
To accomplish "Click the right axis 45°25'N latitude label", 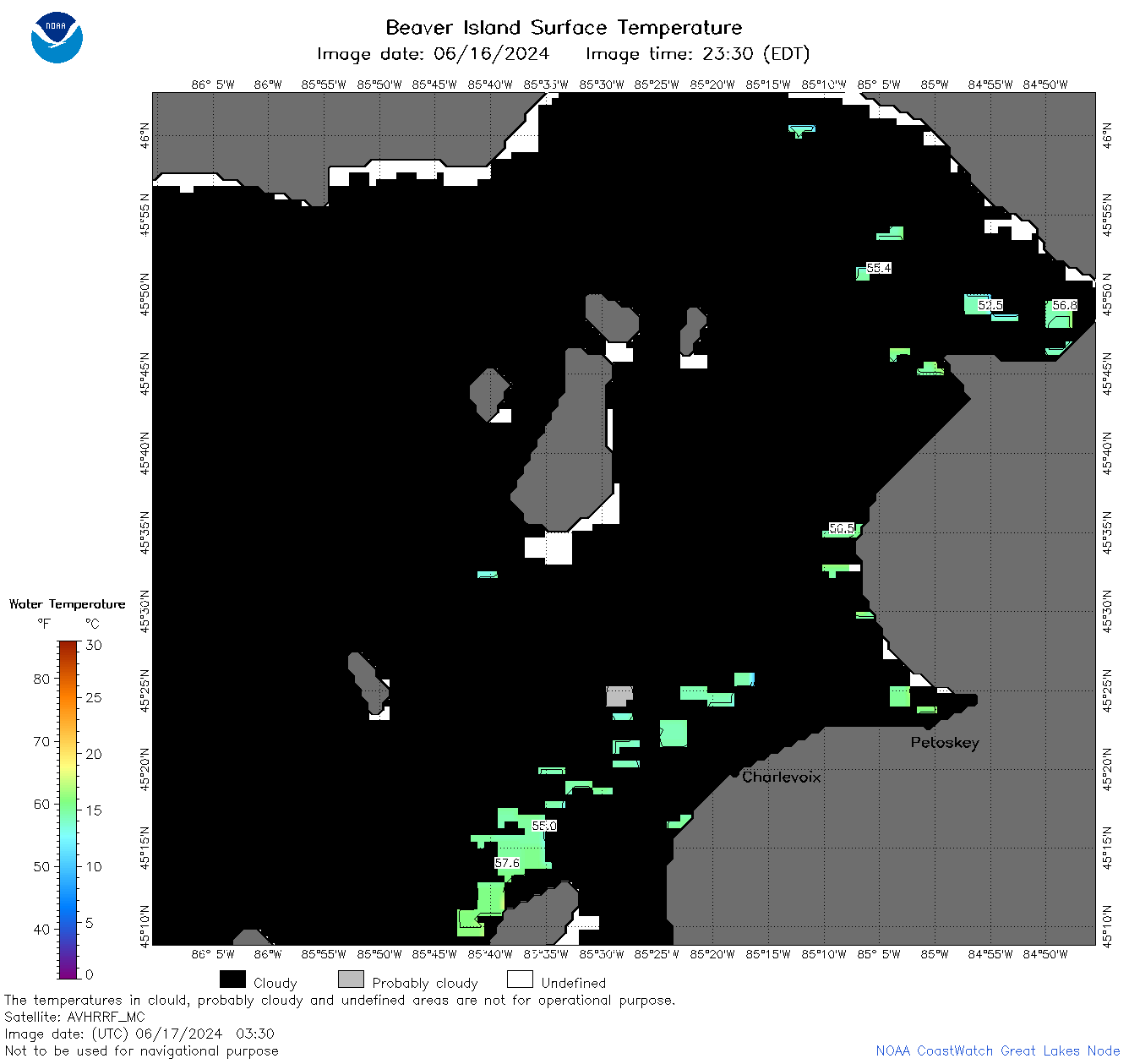I will 1109,691.
